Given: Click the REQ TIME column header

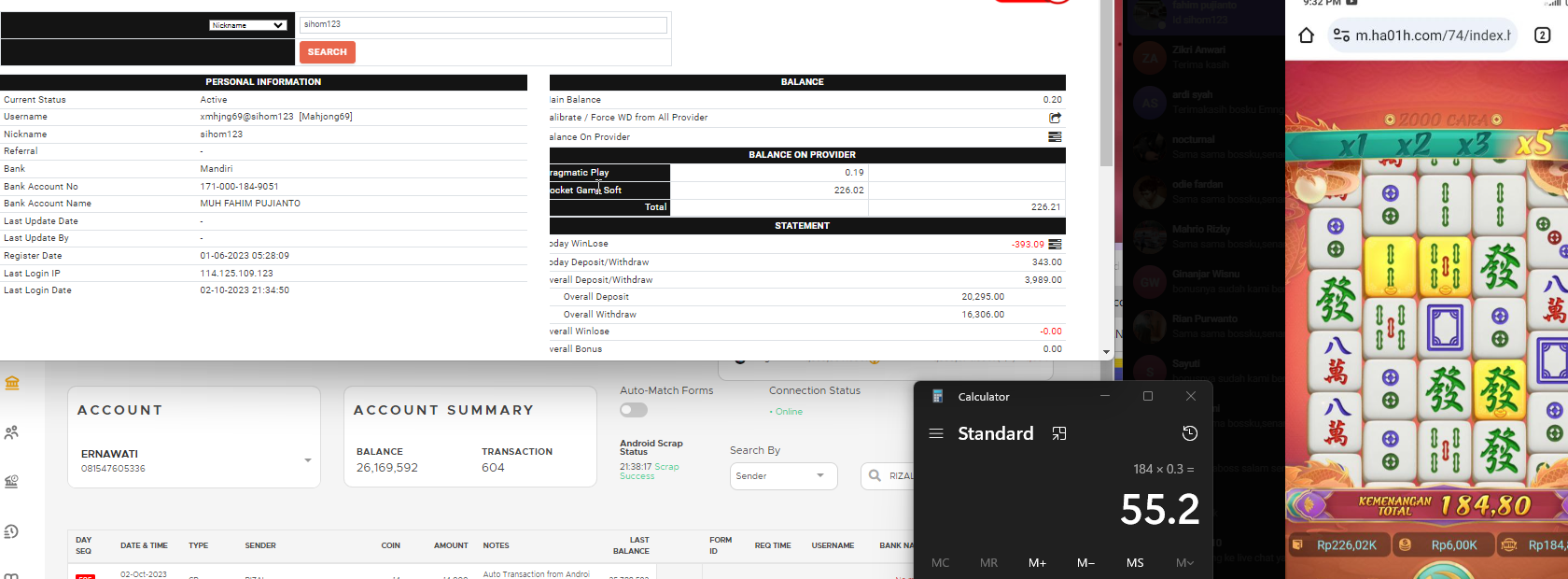Looking at the screenshot, I should pyautogui.click(x=773, y=545).
